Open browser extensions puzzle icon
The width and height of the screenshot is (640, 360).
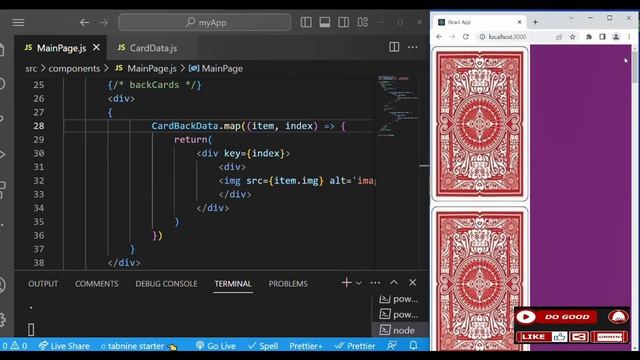[589, 37]
